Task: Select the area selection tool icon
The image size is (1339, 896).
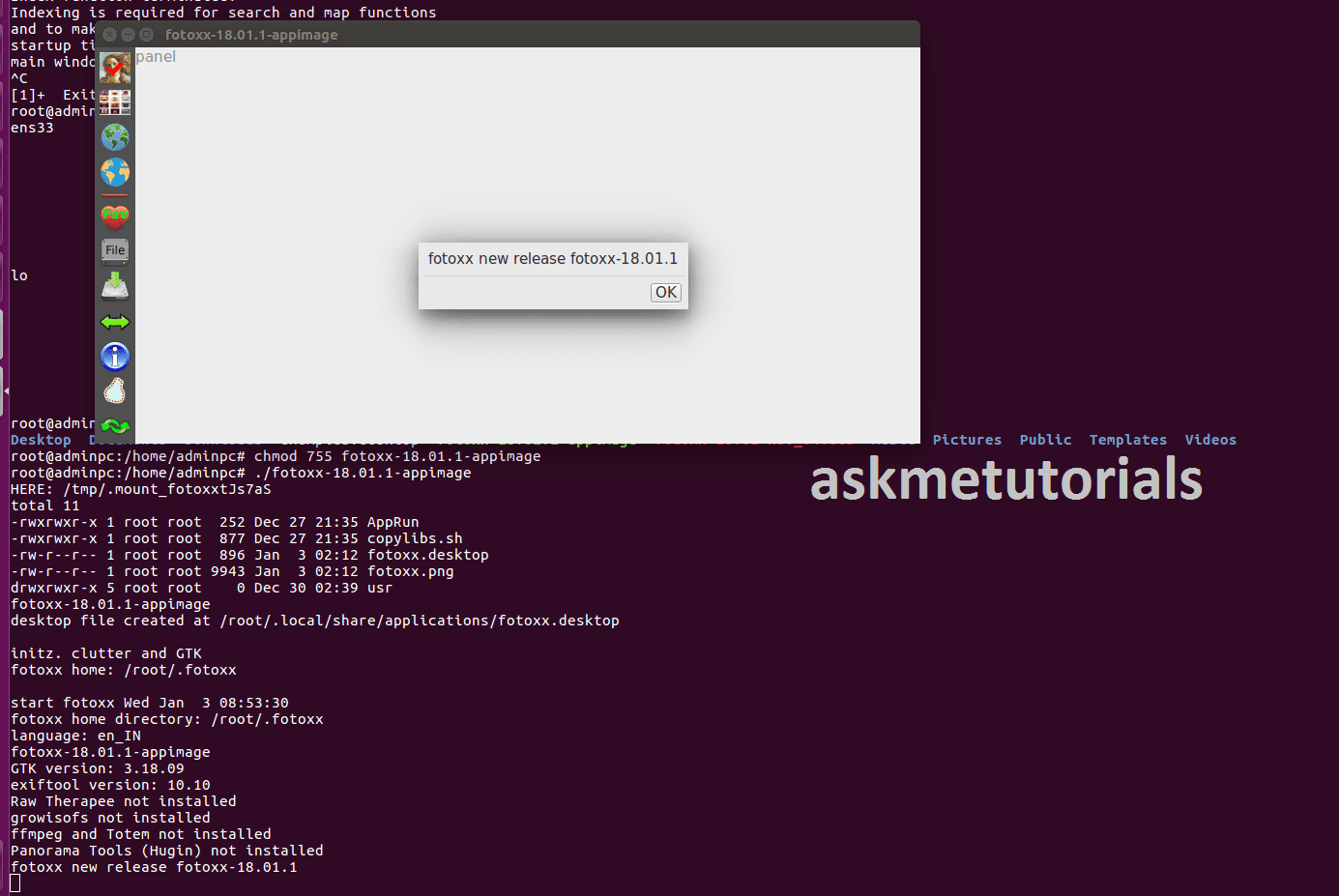Action: [115, 391]
